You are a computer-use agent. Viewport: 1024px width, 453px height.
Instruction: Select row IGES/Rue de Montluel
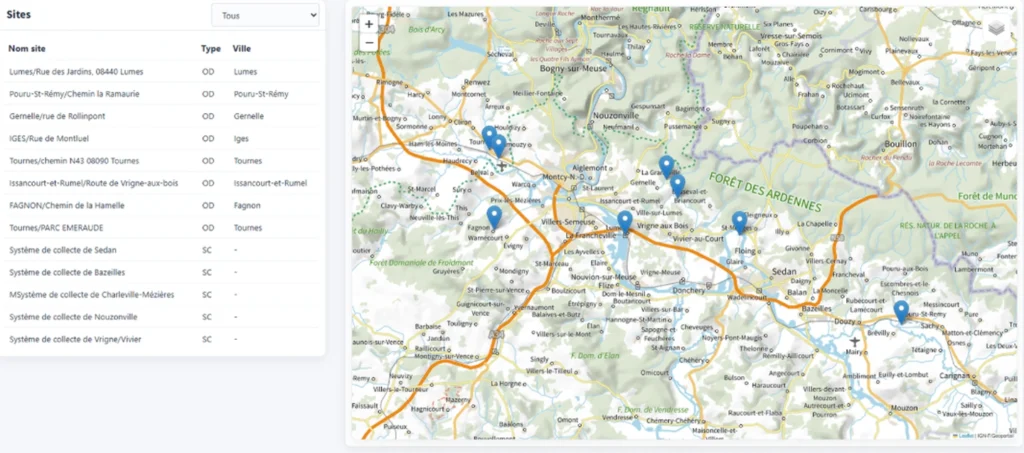coord(160,138)
